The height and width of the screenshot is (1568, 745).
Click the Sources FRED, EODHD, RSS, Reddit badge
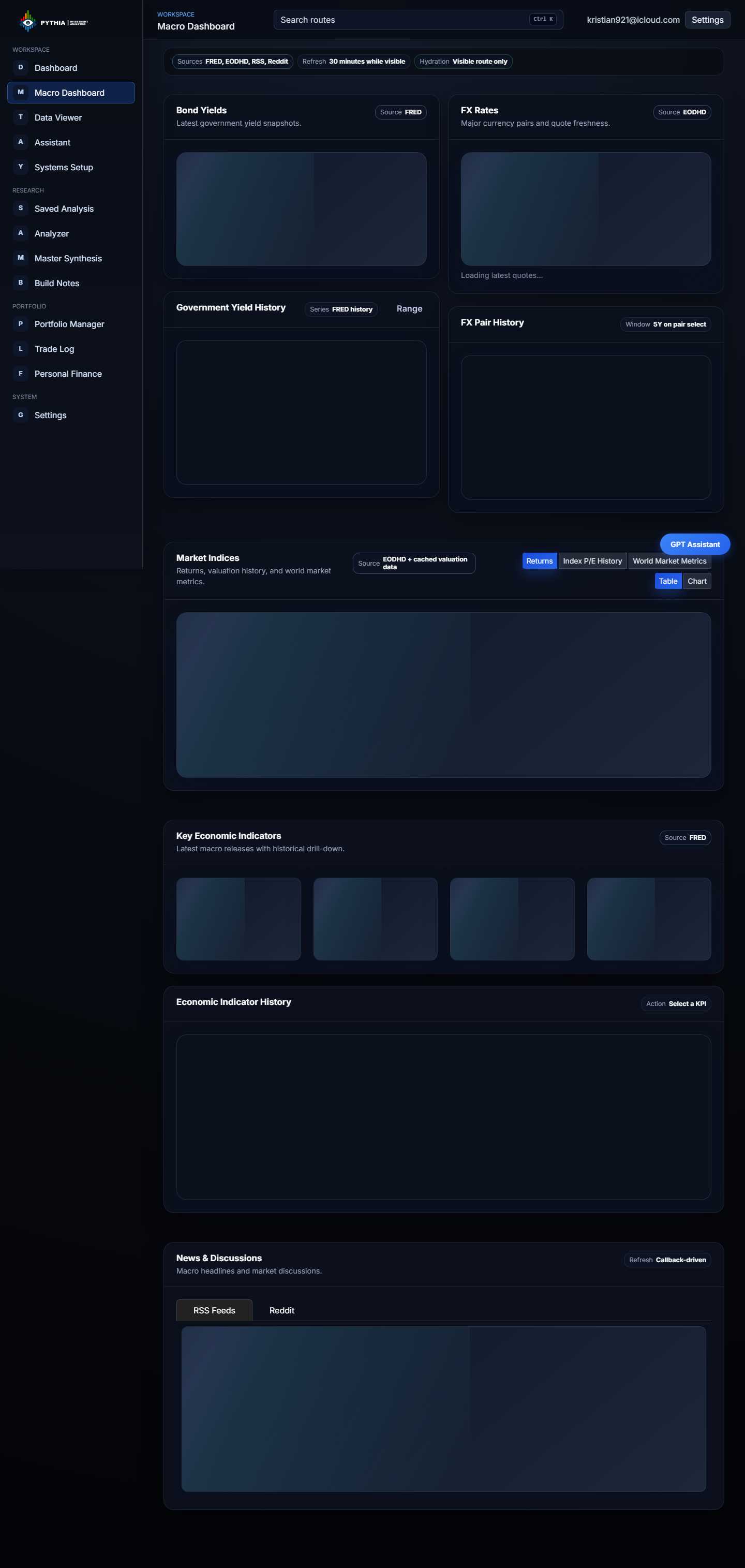pos(232,62)
